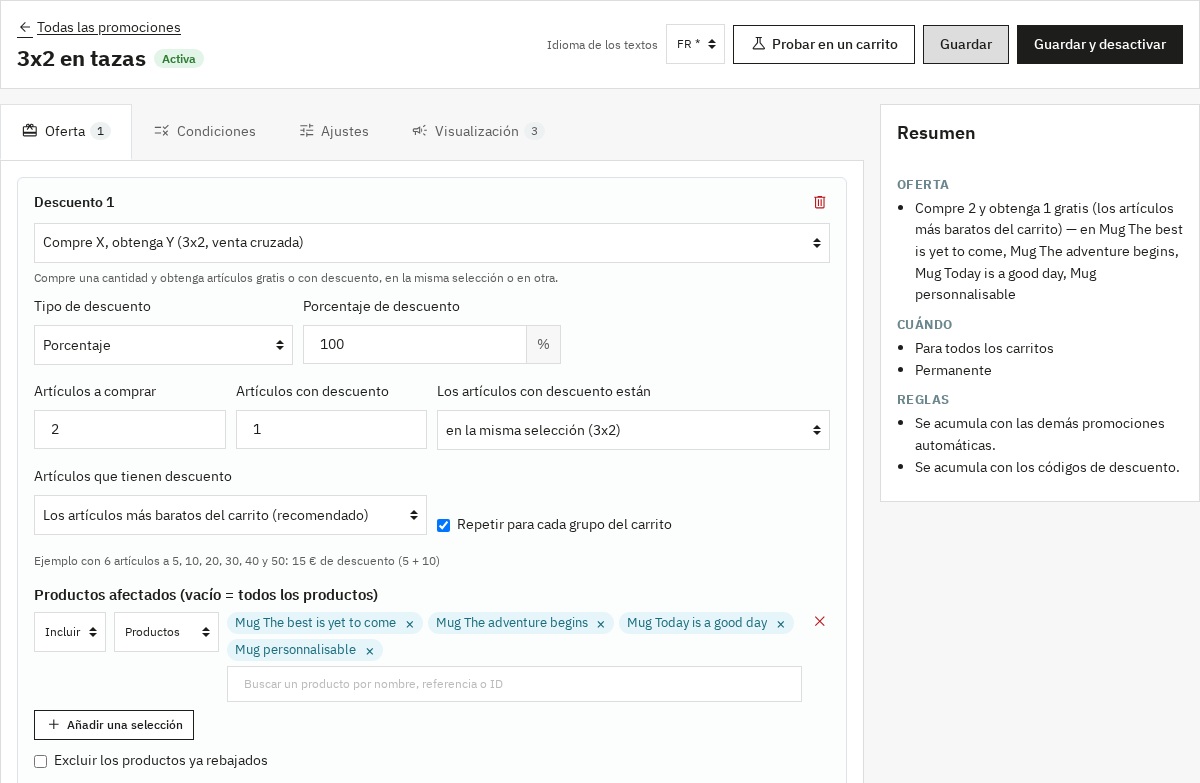Remove the Mug The best is yet to come tag
The image size is (1200, 783).
[x=410, y=624]
